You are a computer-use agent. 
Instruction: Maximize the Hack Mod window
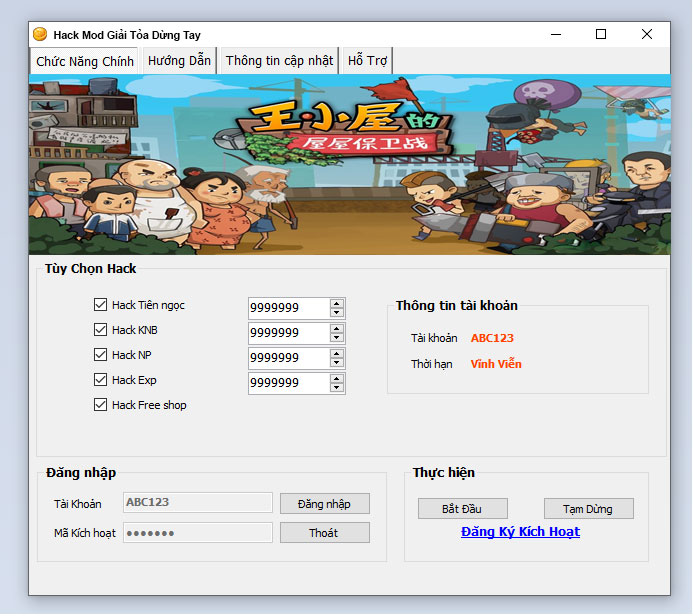[x=601, y=34]
